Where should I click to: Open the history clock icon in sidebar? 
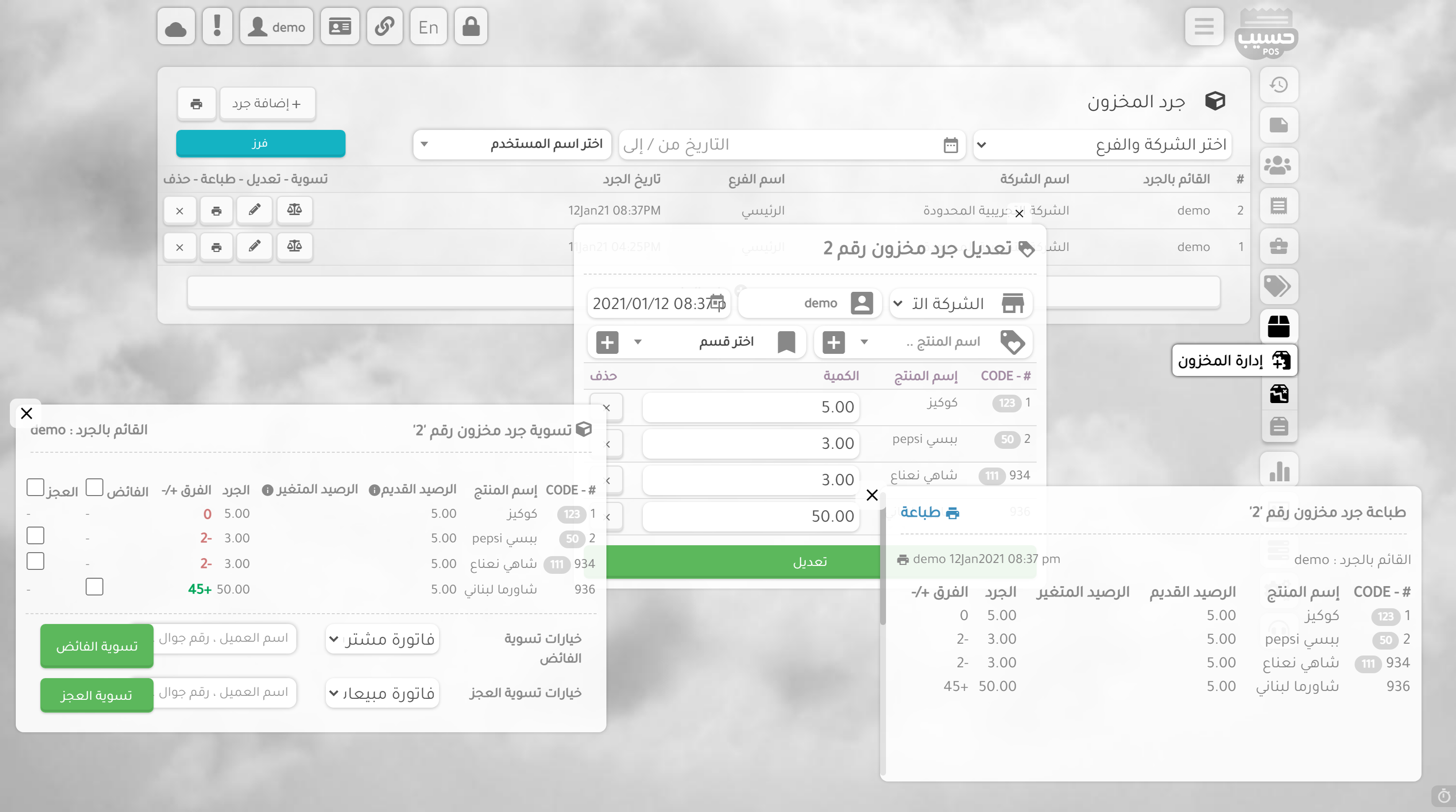[x=1278, y=85]
